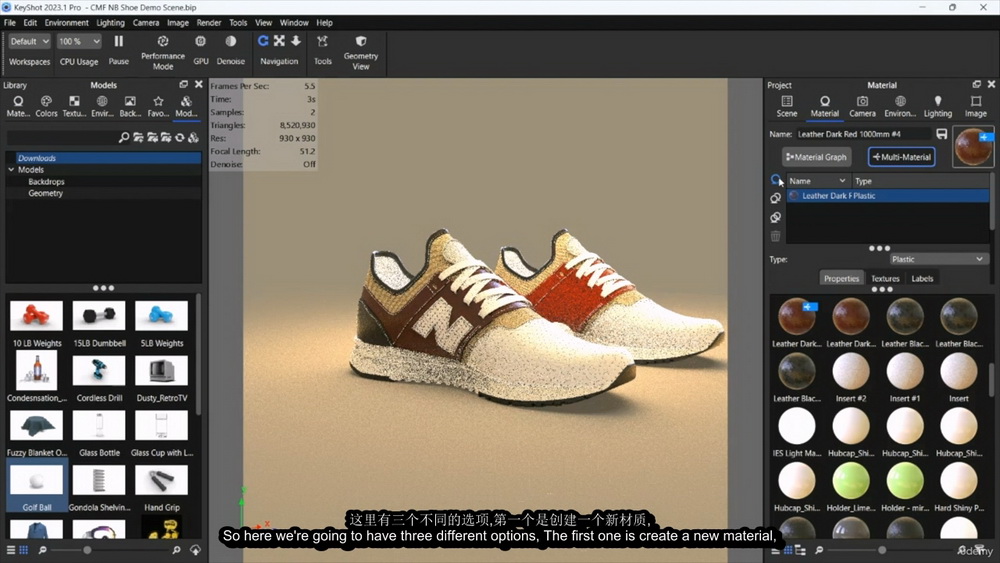Undock the Library panel
1000x563 pixels.
pos(184,84)
